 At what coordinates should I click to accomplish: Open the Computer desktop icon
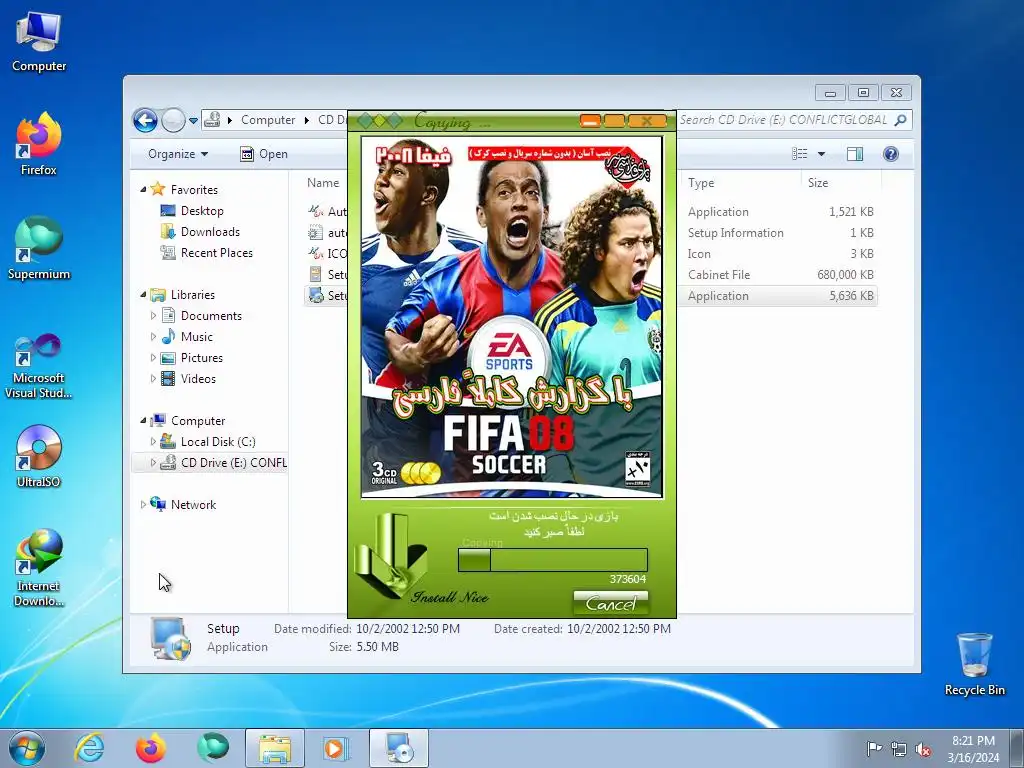click(39, 42)
